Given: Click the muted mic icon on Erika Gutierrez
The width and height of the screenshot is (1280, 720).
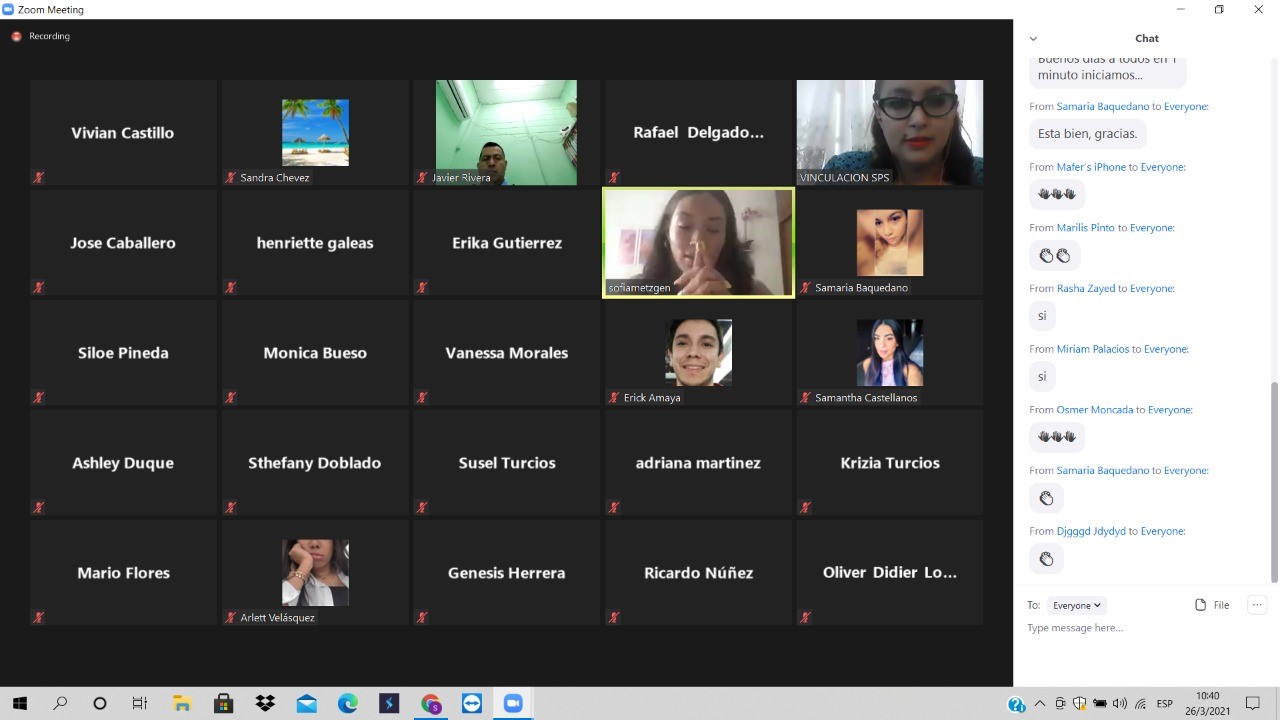Looking at the screenshot, I should click(x=422, y=288).
